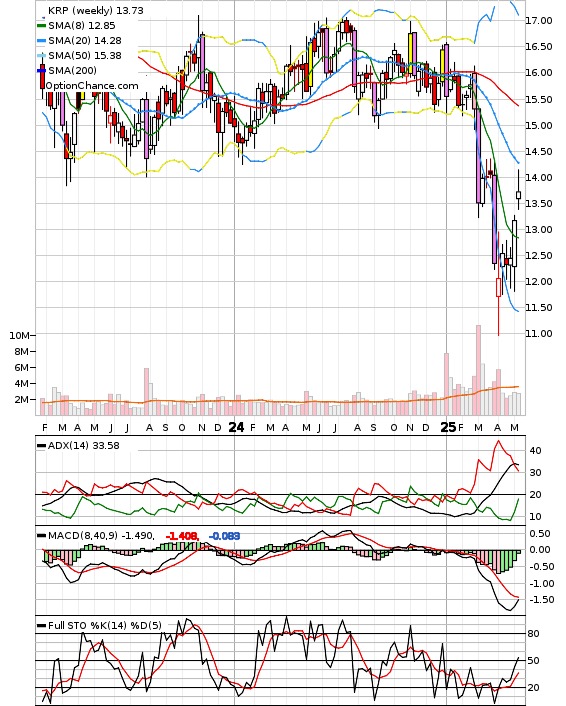This screenshot has width=566, height=706.
Task: Click the SMA(200) legend marker
Action: click(41, 70)
